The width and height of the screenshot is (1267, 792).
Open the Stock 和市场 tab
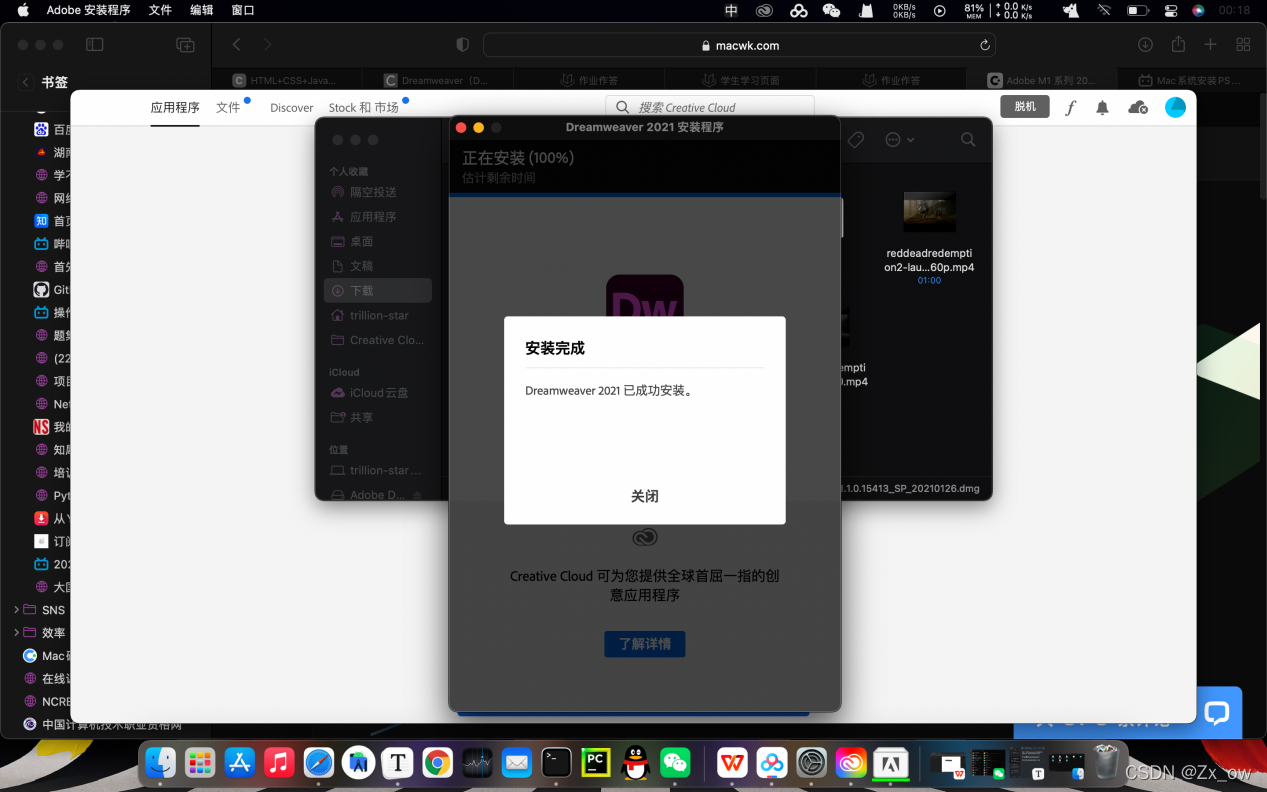click(x=363, y=108)
